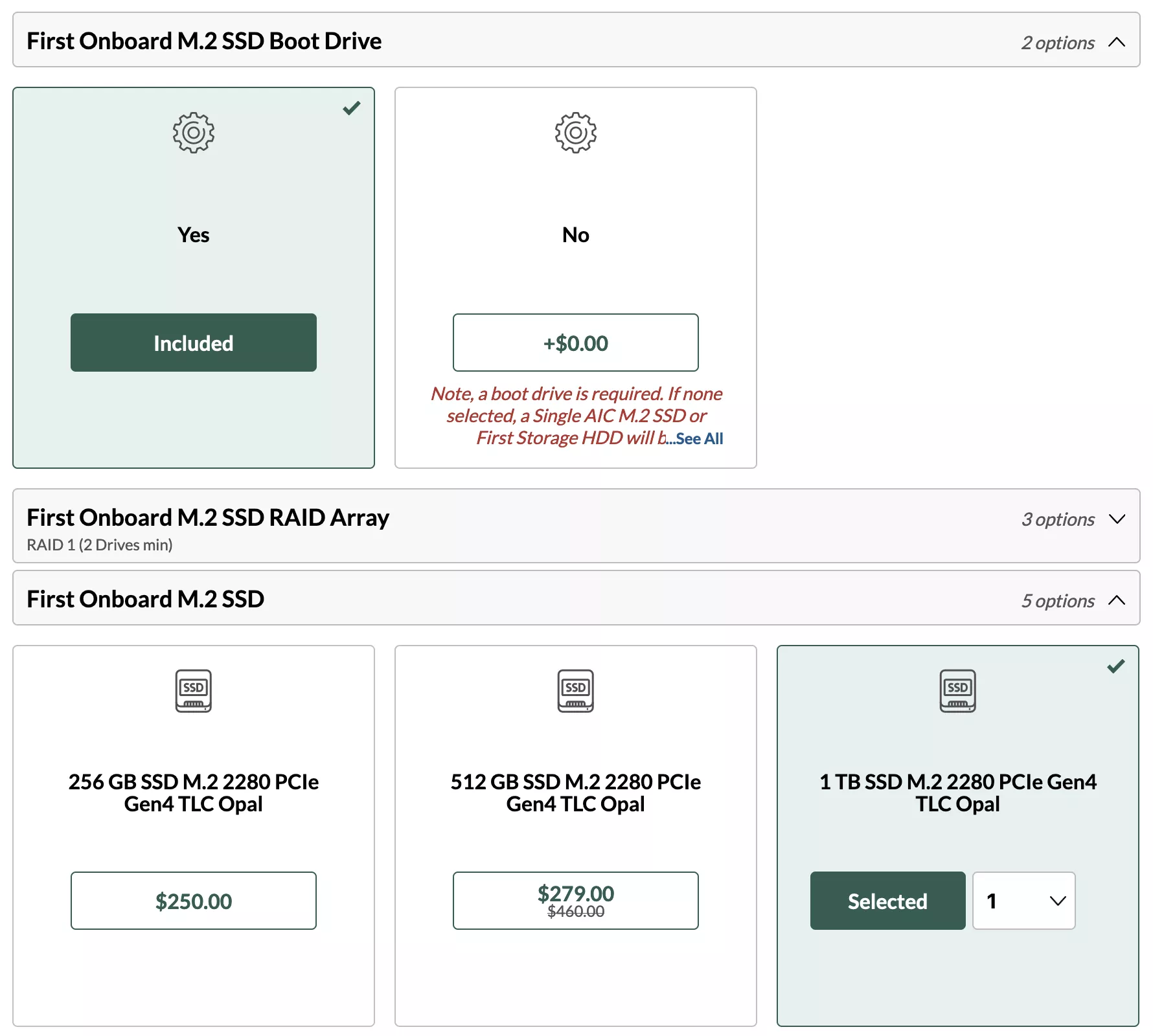Click the SSD icon on the 1 TB card
1153x1036 pixels.
[958, 691]
